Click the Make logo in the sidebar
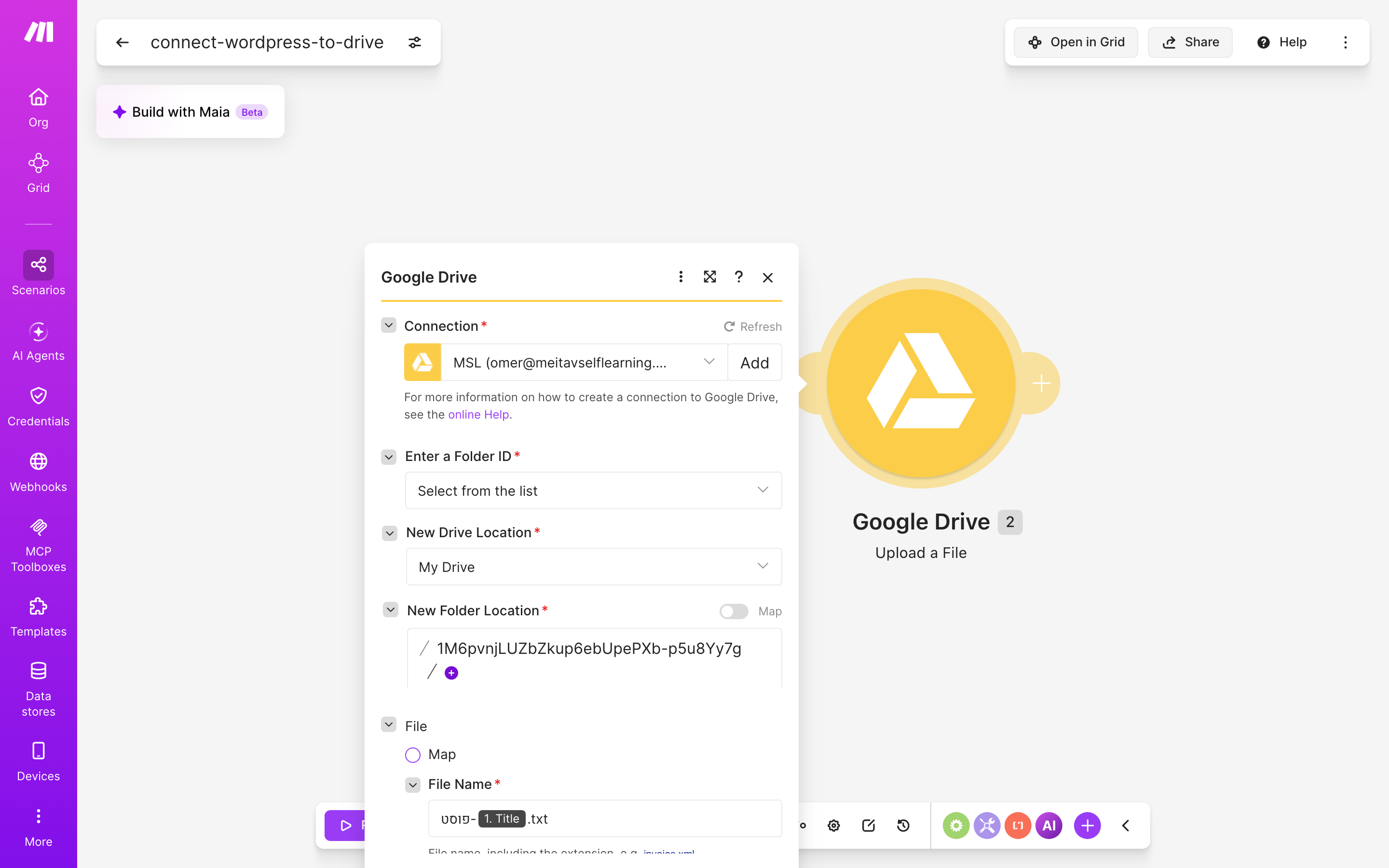The width and height of the screenshot is (1389, 868). [39, 32]
